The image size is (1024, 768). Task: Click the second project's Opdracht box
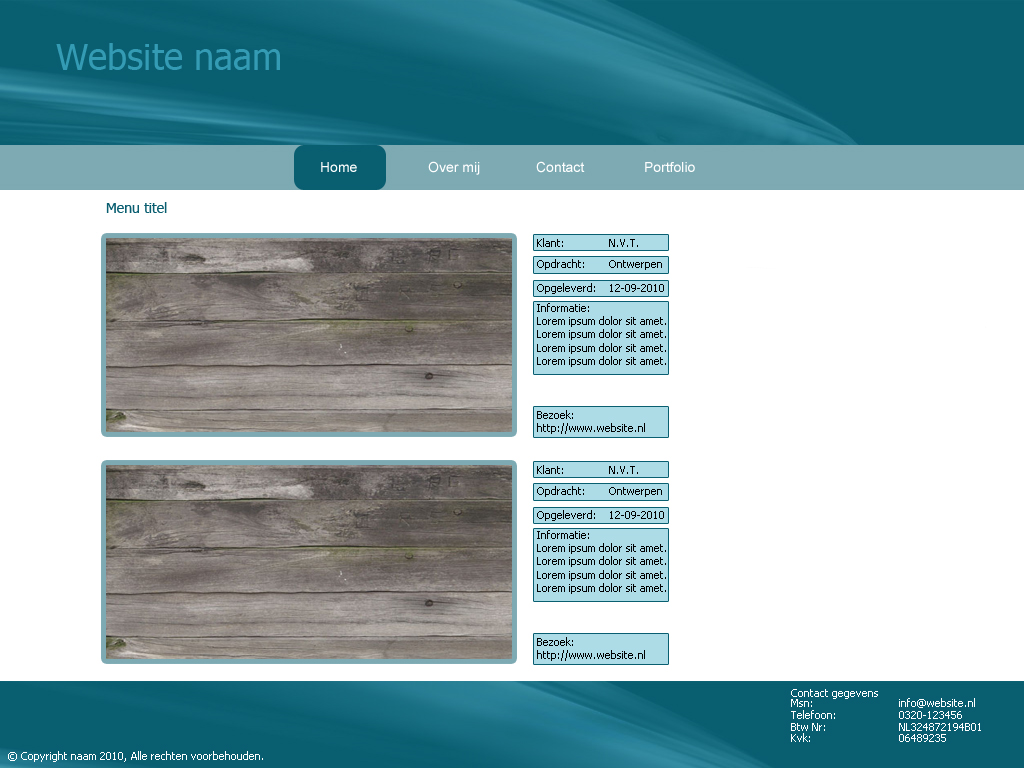click(x=600, y=492)
